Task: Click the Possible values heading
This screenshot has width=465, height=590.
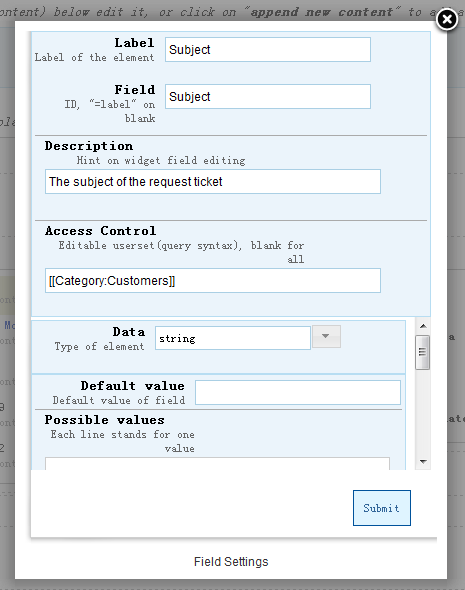Action: (x=105, y=420)
